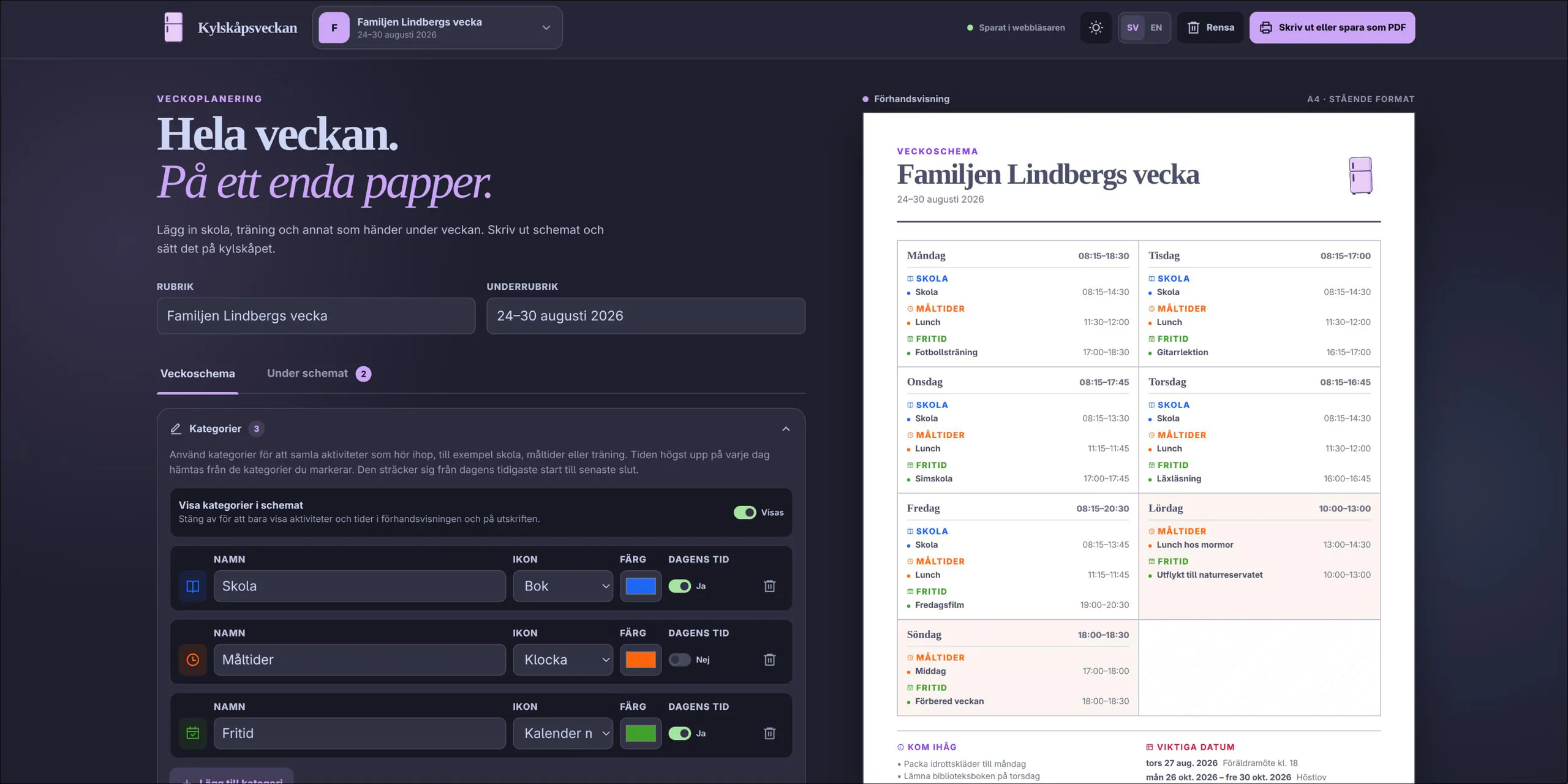Click the clock icon beside Måltider
Image resolution: width=1568 pixels, height=784 pixels.
click(193, 660)
